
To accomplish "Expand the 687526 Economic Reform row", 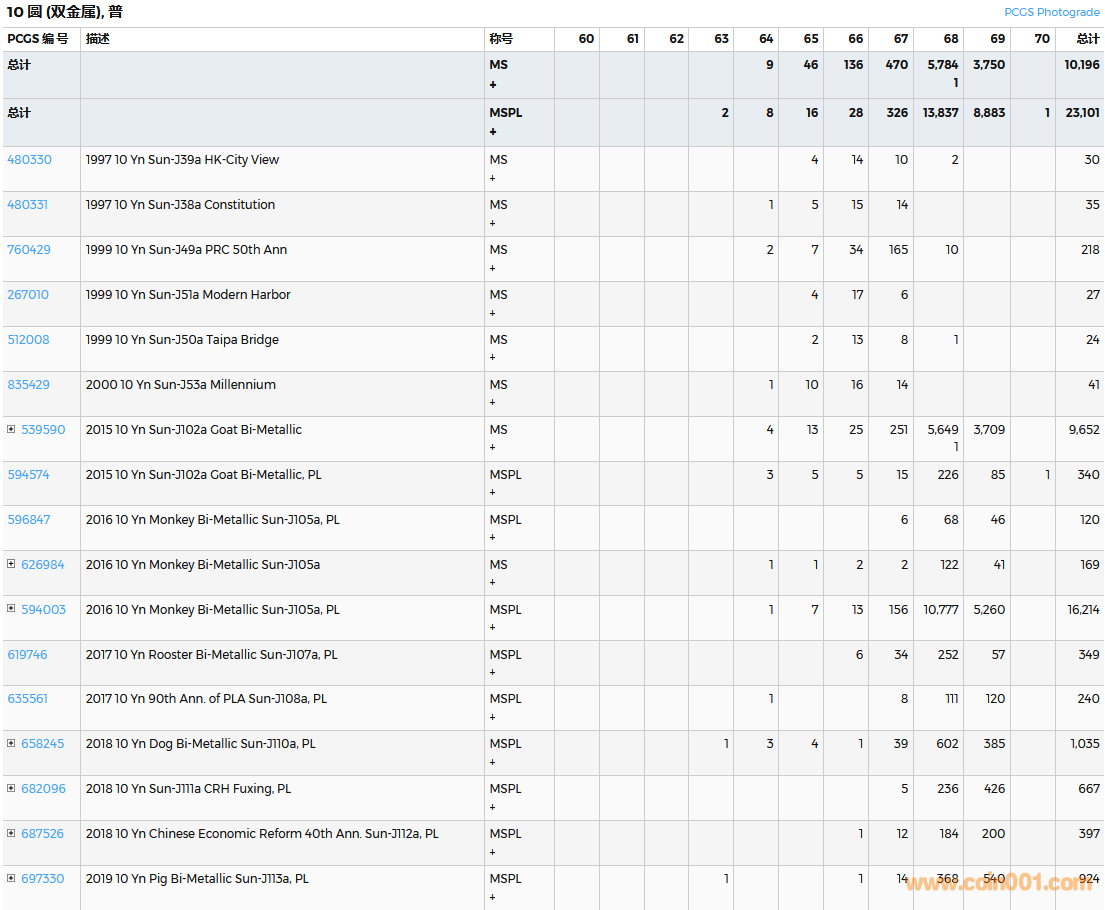I will (11, 833).
